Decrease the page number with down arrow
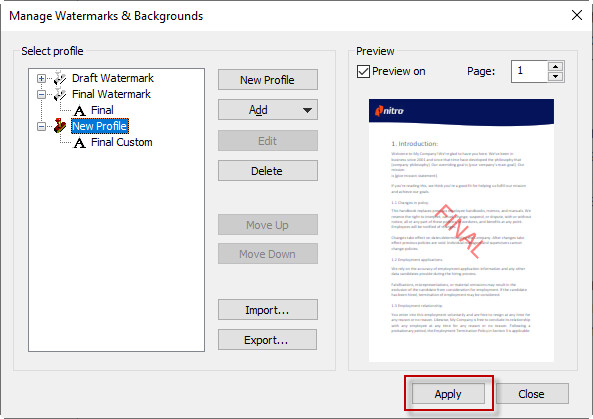 point(555,76)
